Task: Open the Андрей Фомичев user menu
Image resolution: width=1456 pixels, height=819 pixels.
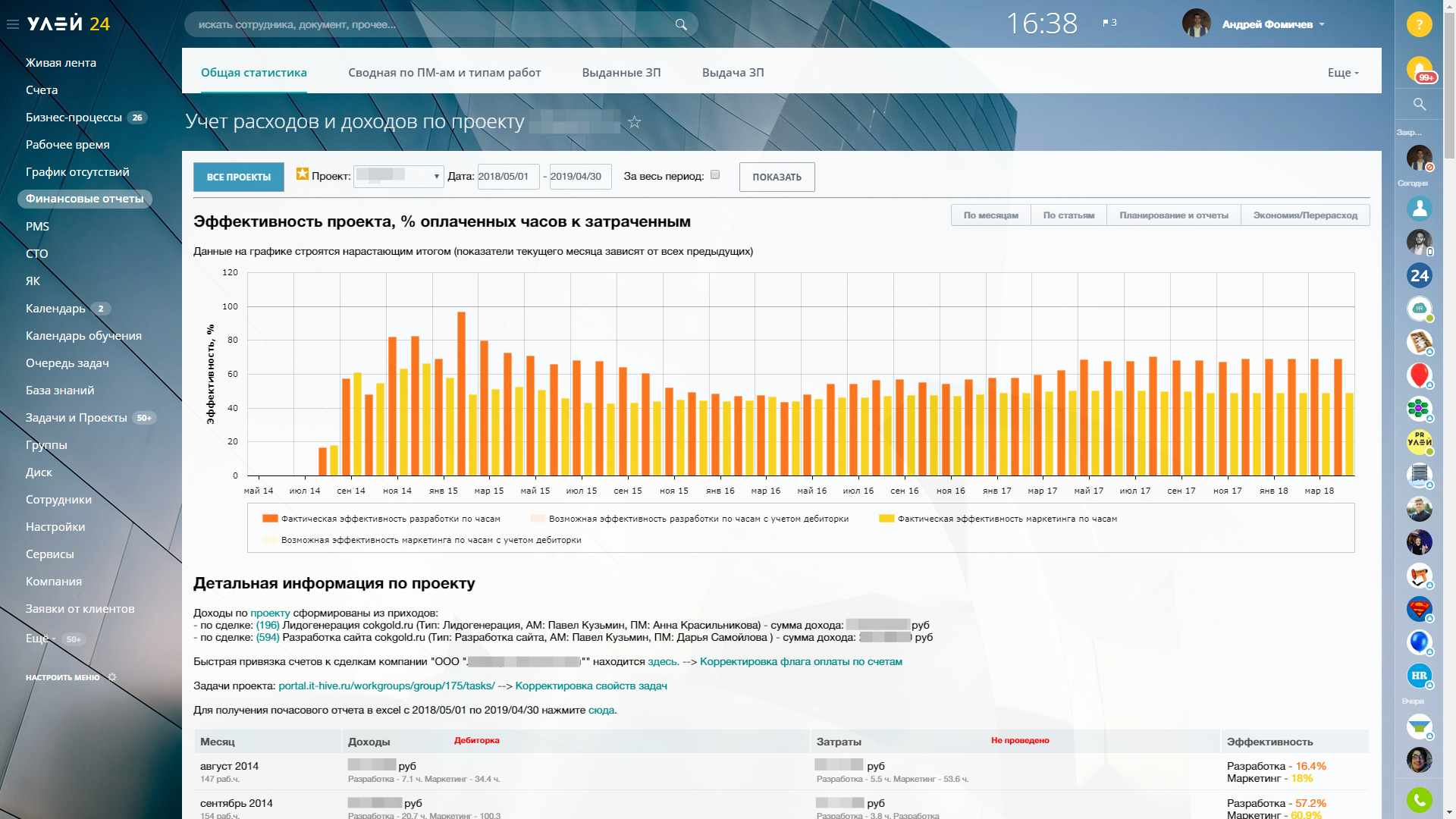Action: click(x=1273, y=24)
